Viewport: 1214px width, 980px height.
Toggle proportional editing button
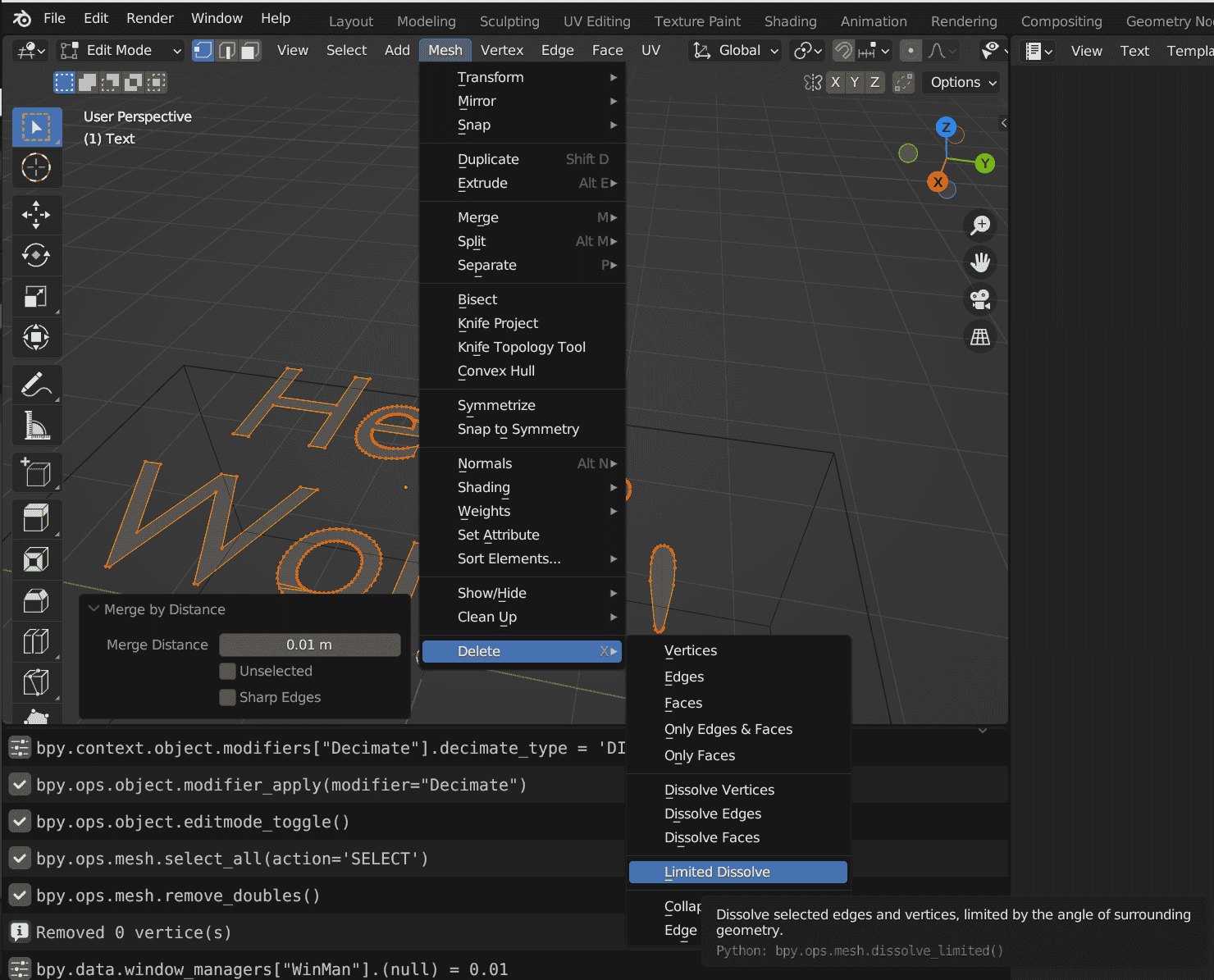[x=910, y=51]
